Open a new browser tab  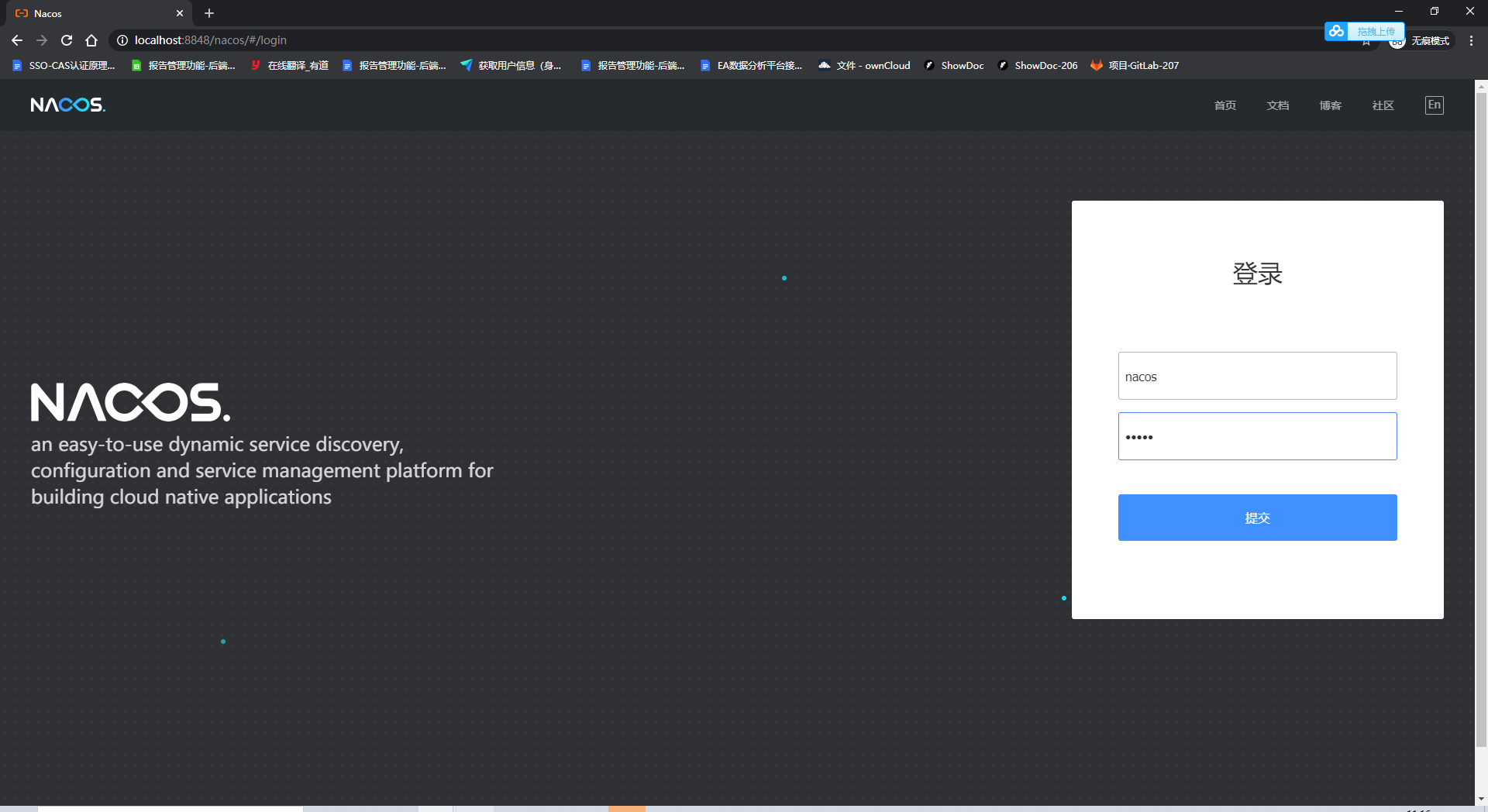(x=209, y=13)
